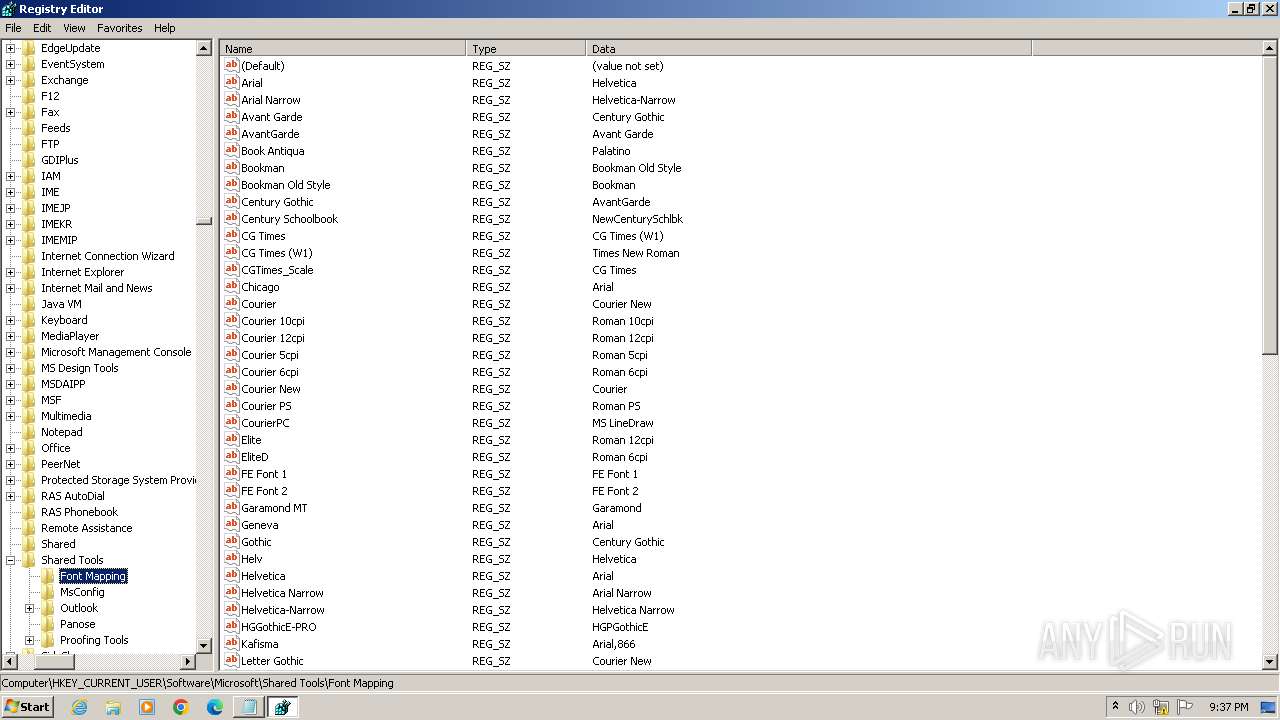Click the Remote Assistance folder icon
The height and width of the screenshot is (720, 1280).
(x=29, y=528)
